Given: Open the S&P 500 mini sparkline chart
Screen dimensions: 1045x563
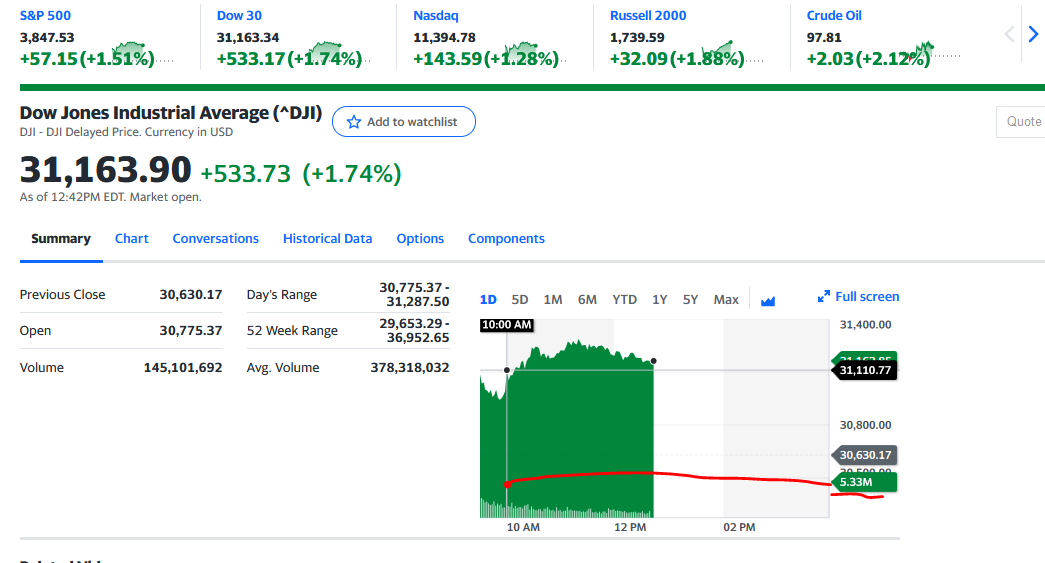Looking at the screenshot, I should pos(143,53).
